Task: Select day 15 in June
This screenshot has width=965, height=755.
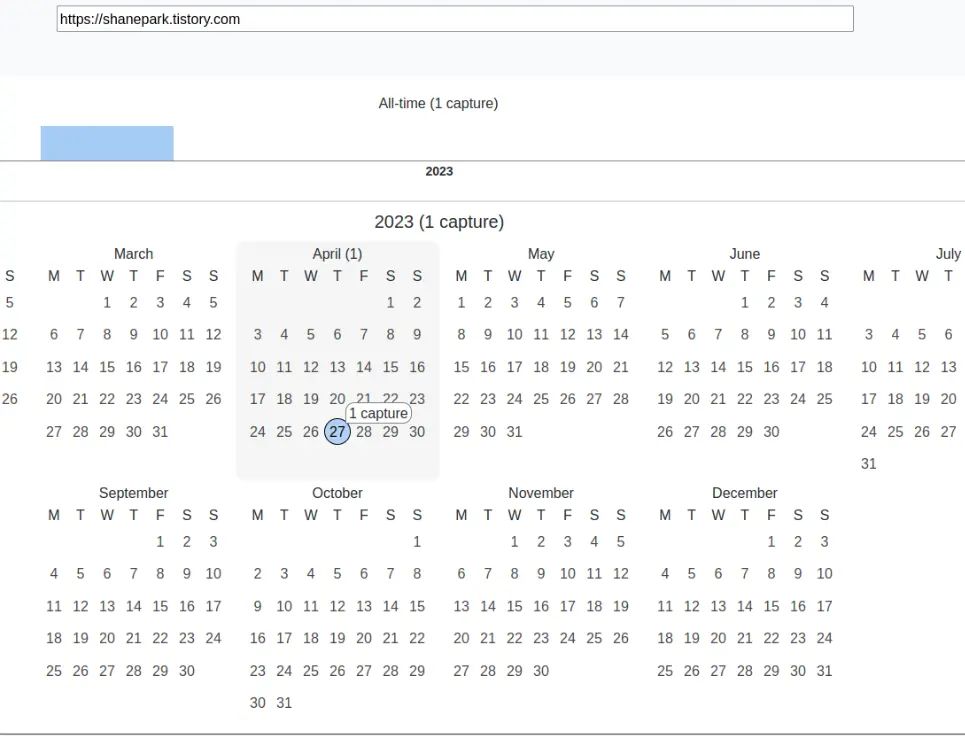Action: click(x=745, y=367)
